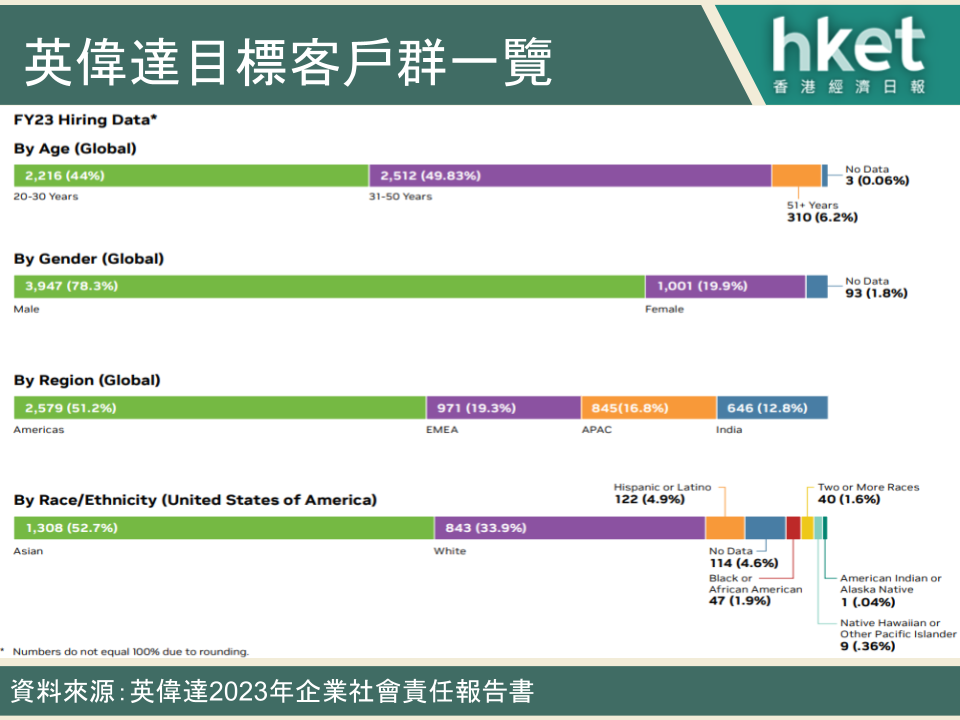The image size is (960, 720).
Task: Click the 114 (4.6%) No Data value
Action: click(744, 563)
